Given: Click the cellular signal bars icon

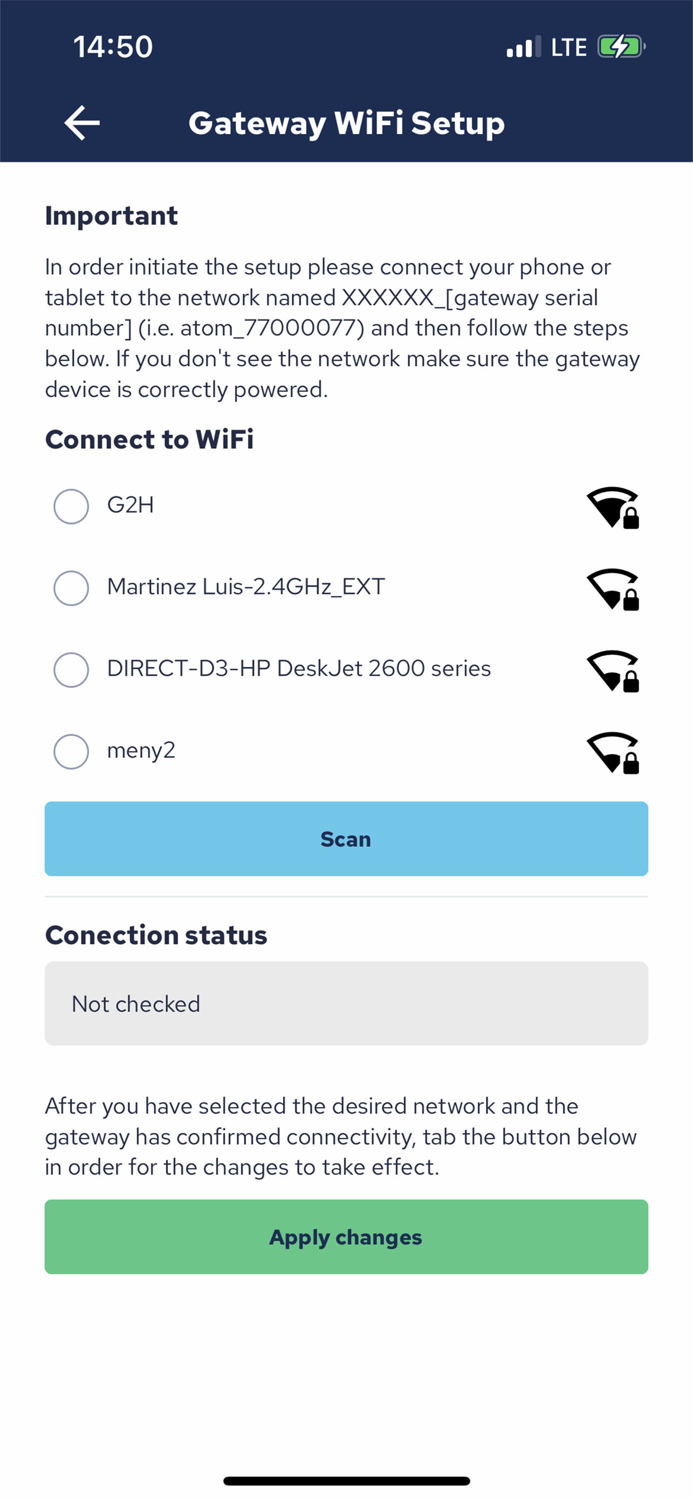Looking at the screenshot, I should (521, 46).
